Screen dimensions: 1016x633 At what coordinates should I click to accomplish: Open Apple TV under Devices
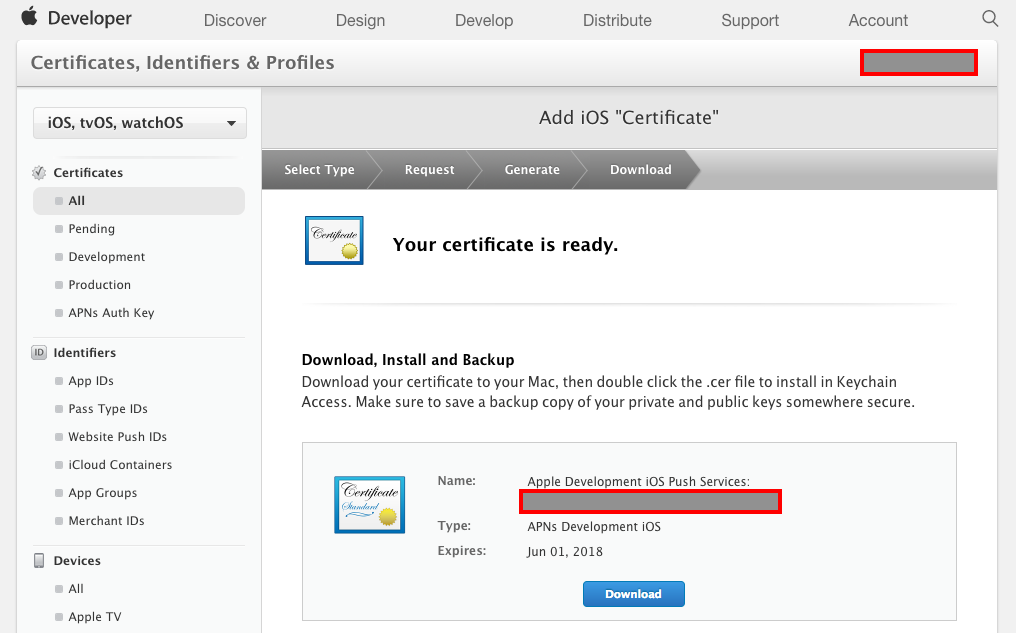point(95,617)
